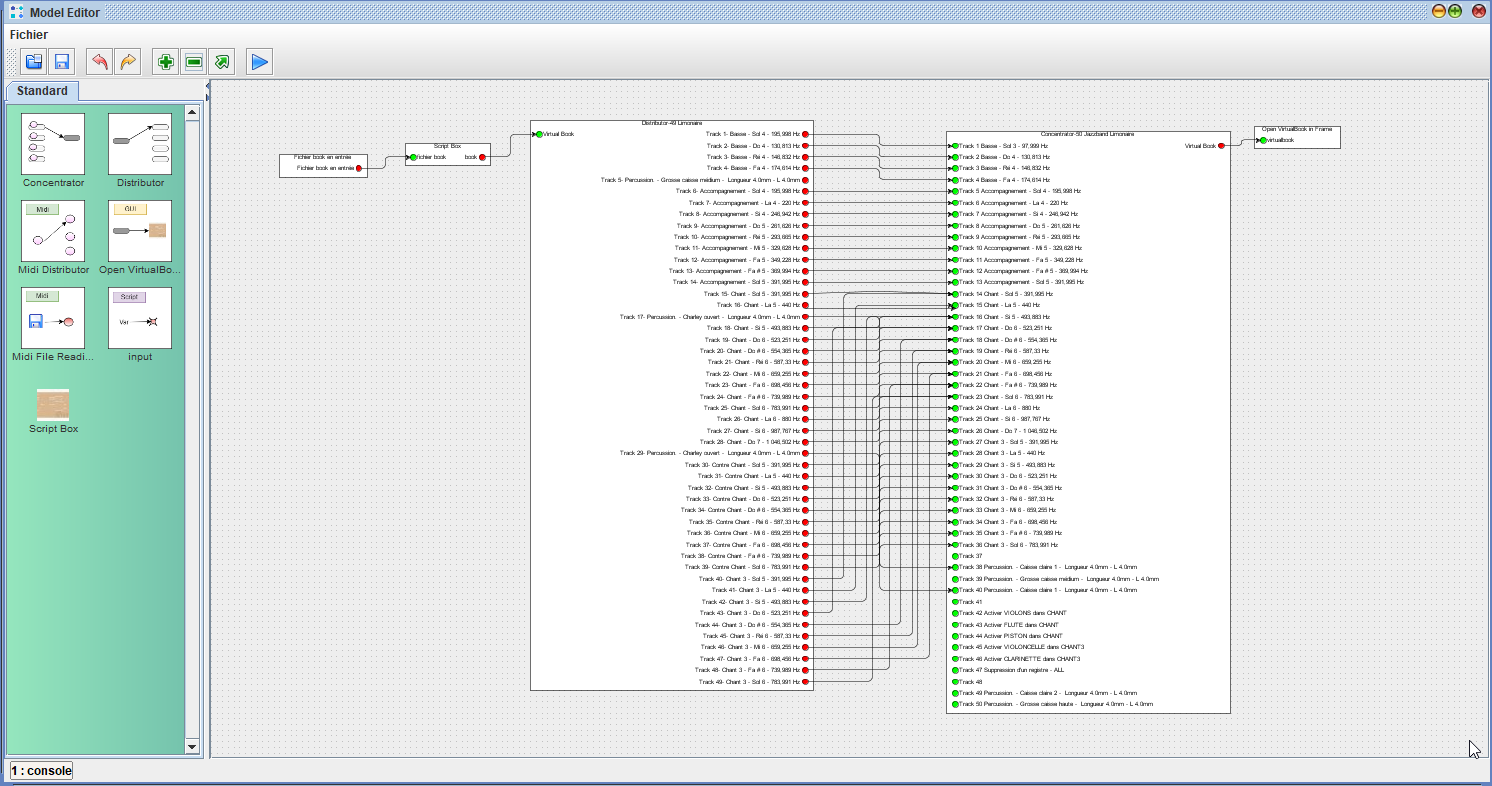Pick the Midi Distributor palette item
Screen dimensions: 1492x786
tap(53, 231)
